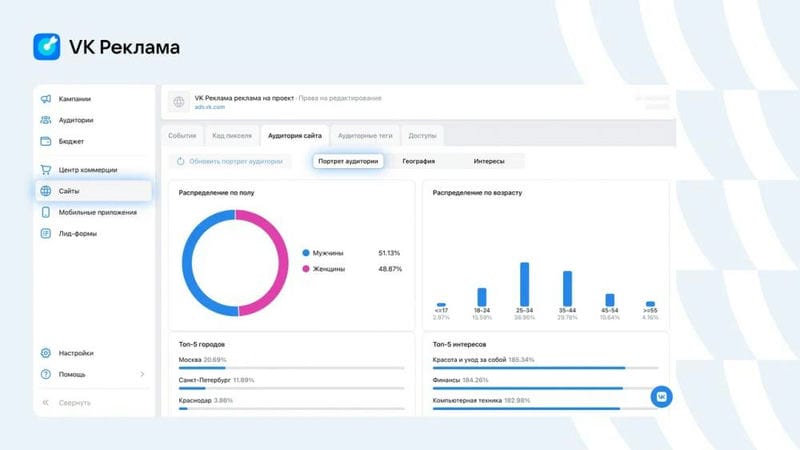The height and width of the screenshot is (450, 800).
Task: Click the 18-24 age bar
Action: coord(482,297)
